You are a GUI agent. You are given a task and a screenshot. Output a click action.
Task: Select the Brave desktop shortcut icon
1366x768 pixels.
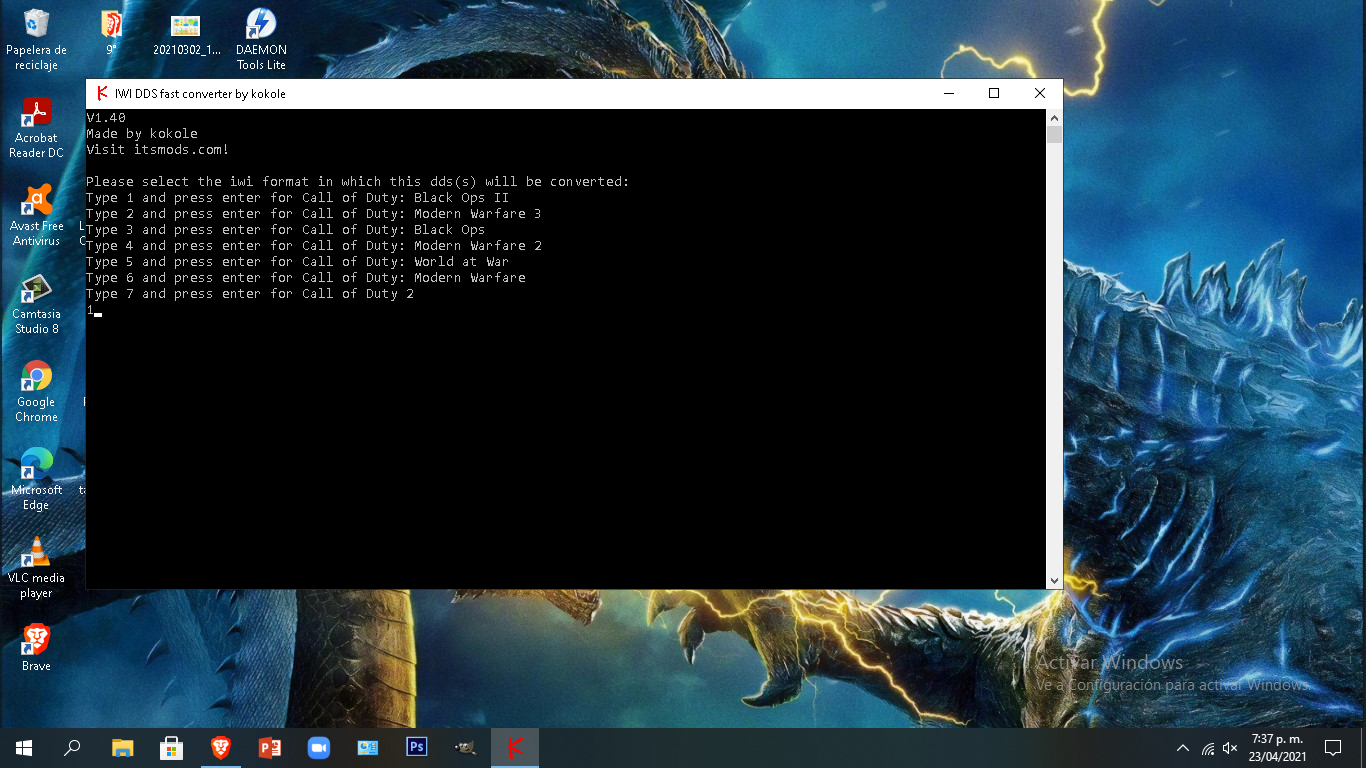point(36,648)
